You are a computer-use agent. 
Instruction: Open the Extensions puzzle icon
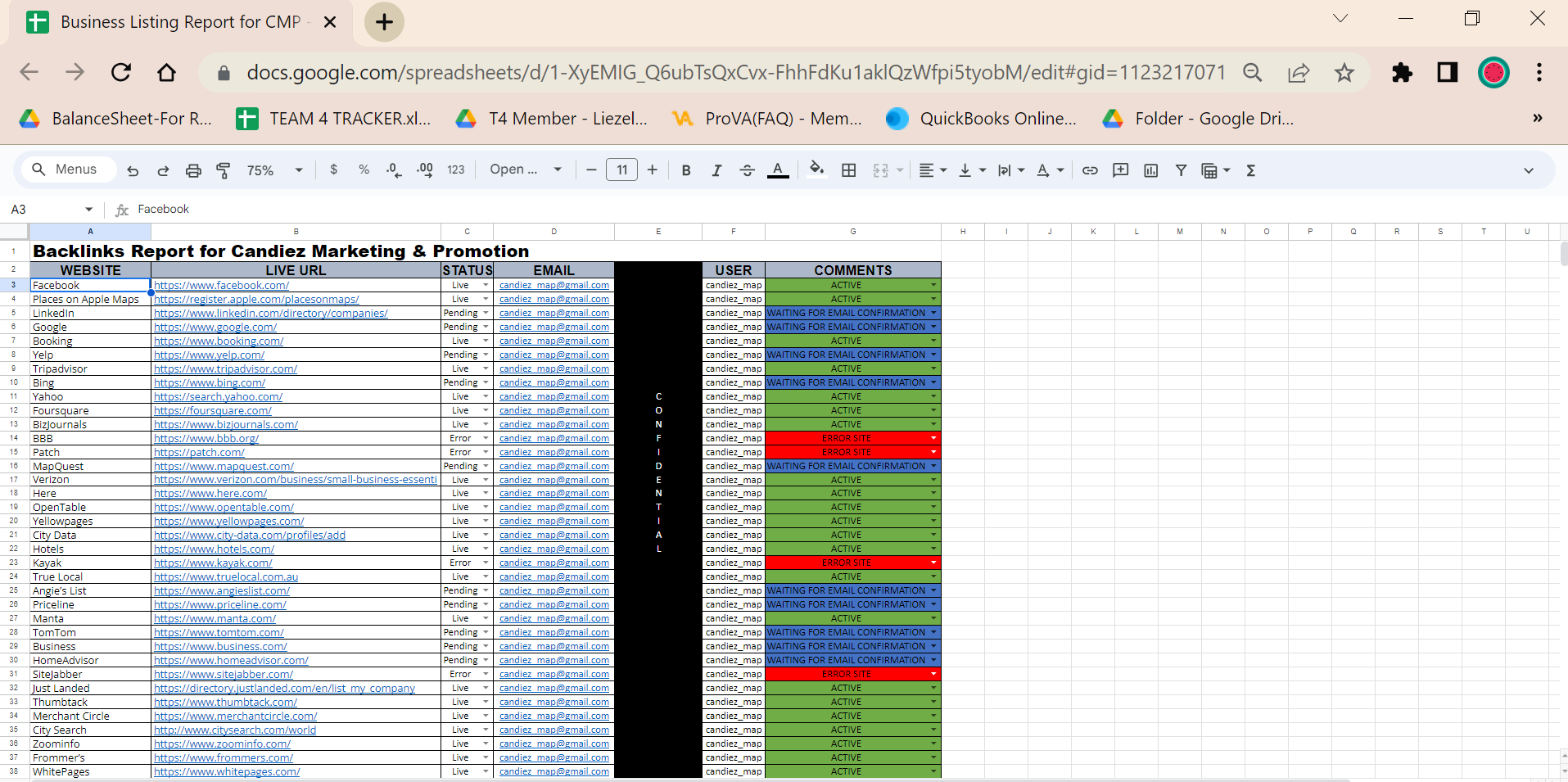(1402, 72)
